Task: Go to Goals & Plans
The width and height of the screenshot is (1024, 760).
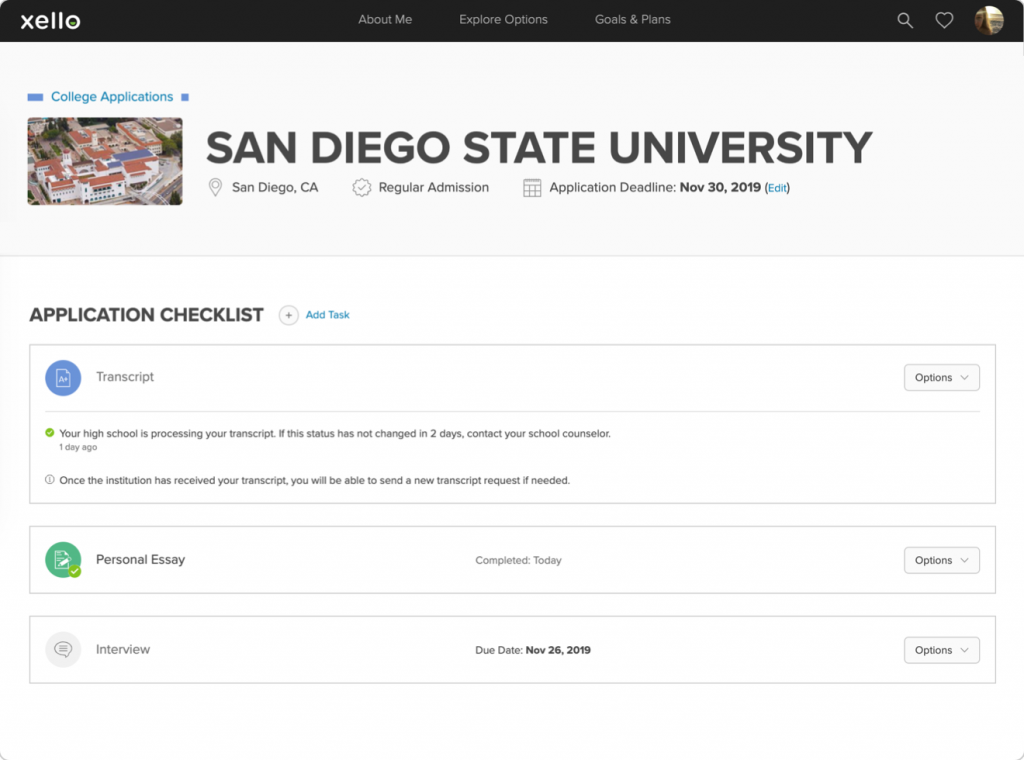Action: pyautogui.click(x=633, y=20)
